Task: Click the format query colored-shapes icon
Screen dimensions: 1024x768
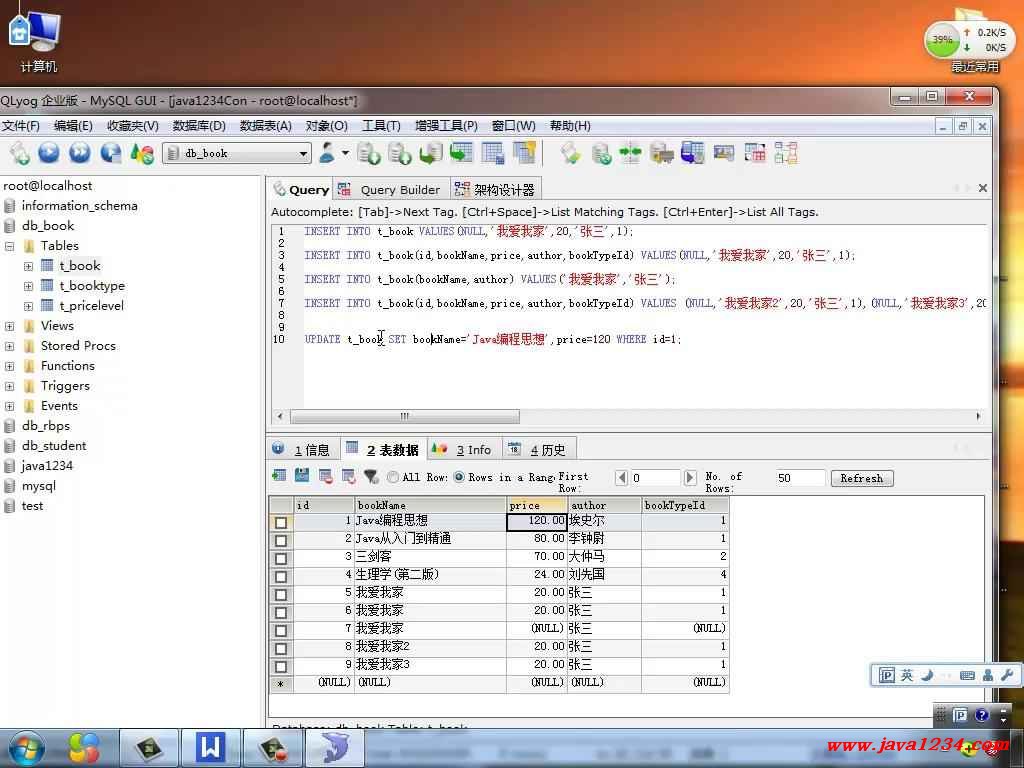Action: pyautogui.click(x=142, y=153)
